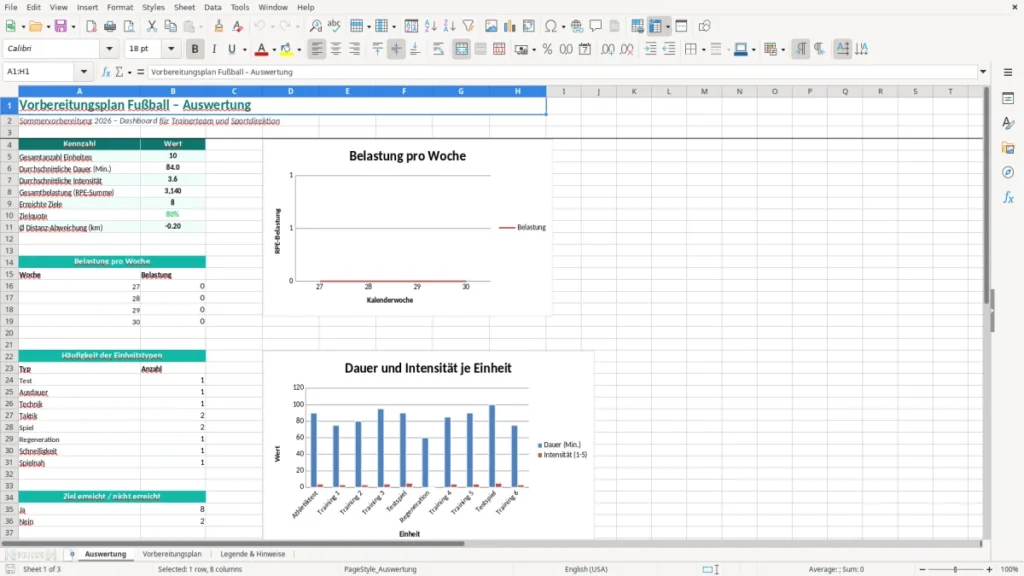Click the Increase Indent icon
Viewport: 1024px width, 576px height.
coord(650,49)
